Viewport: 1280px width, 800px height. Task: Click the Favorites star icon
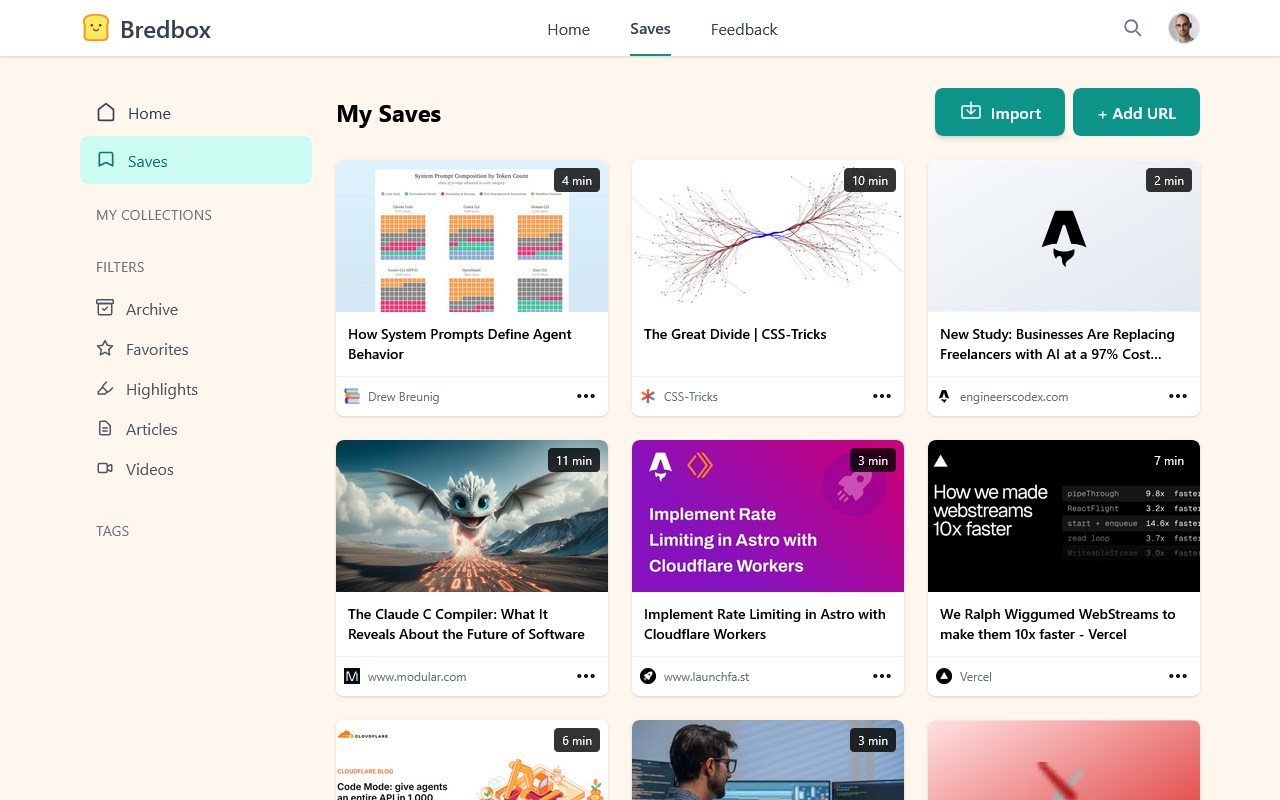(105, 348)
